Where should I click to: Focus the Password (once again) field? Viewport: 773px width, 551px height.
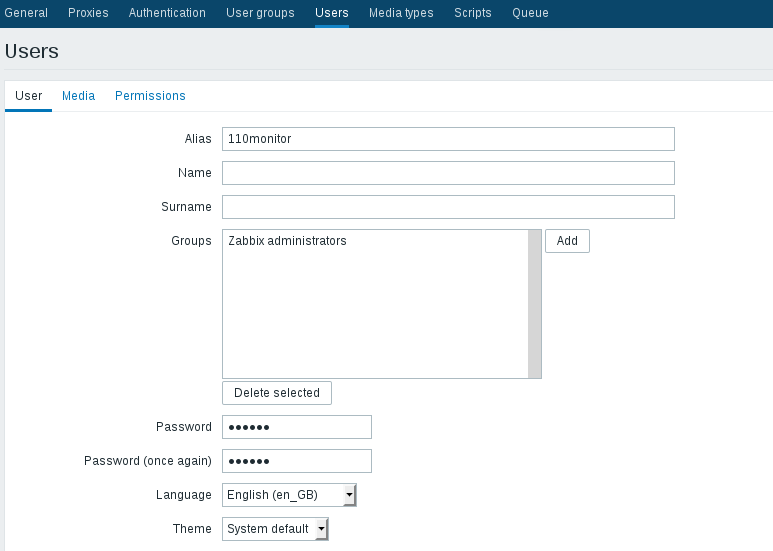click(297, 461)
